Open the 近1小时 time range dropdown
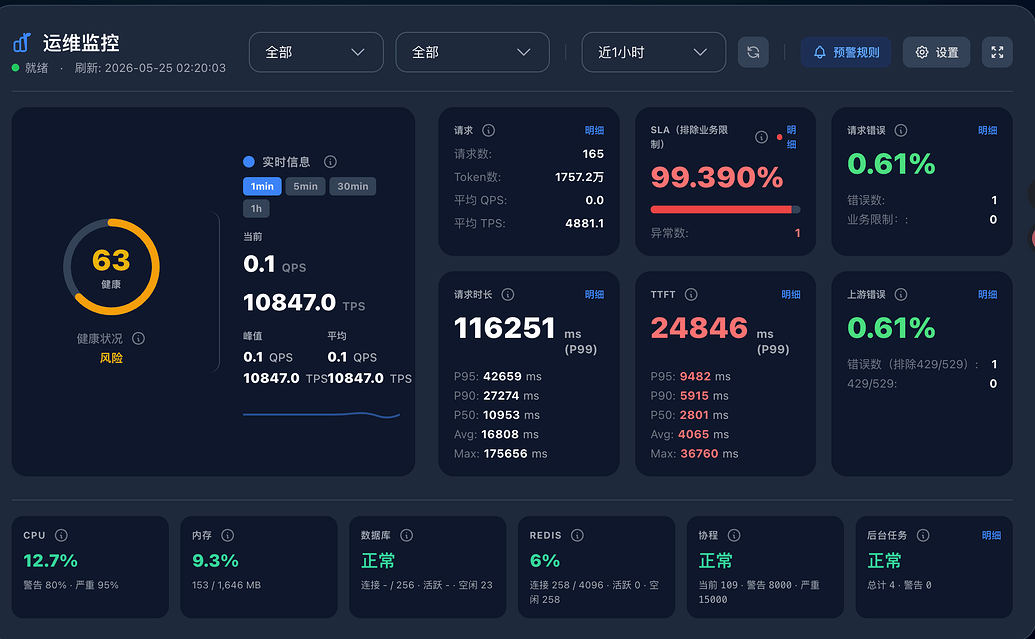Image resolution: width=1035 pixels, height=639 pixels. (x=653, y=52)
